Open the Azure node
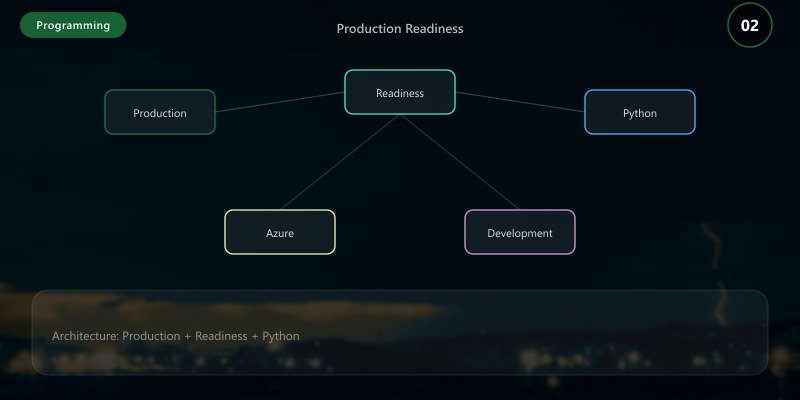The image size is (800, 400). (280, 232)
